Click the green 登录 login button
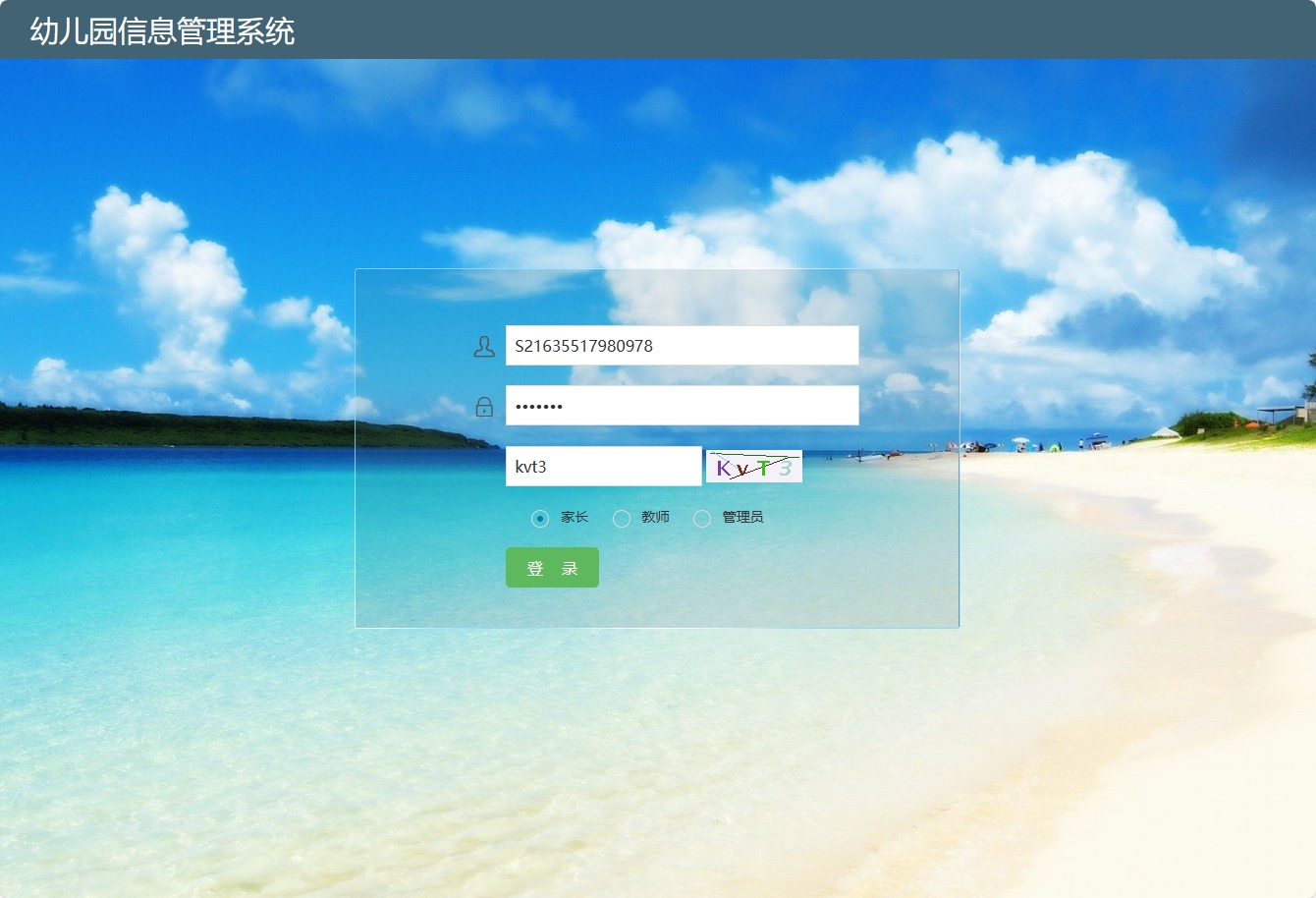1316x898 pixels. click(552, 567)
